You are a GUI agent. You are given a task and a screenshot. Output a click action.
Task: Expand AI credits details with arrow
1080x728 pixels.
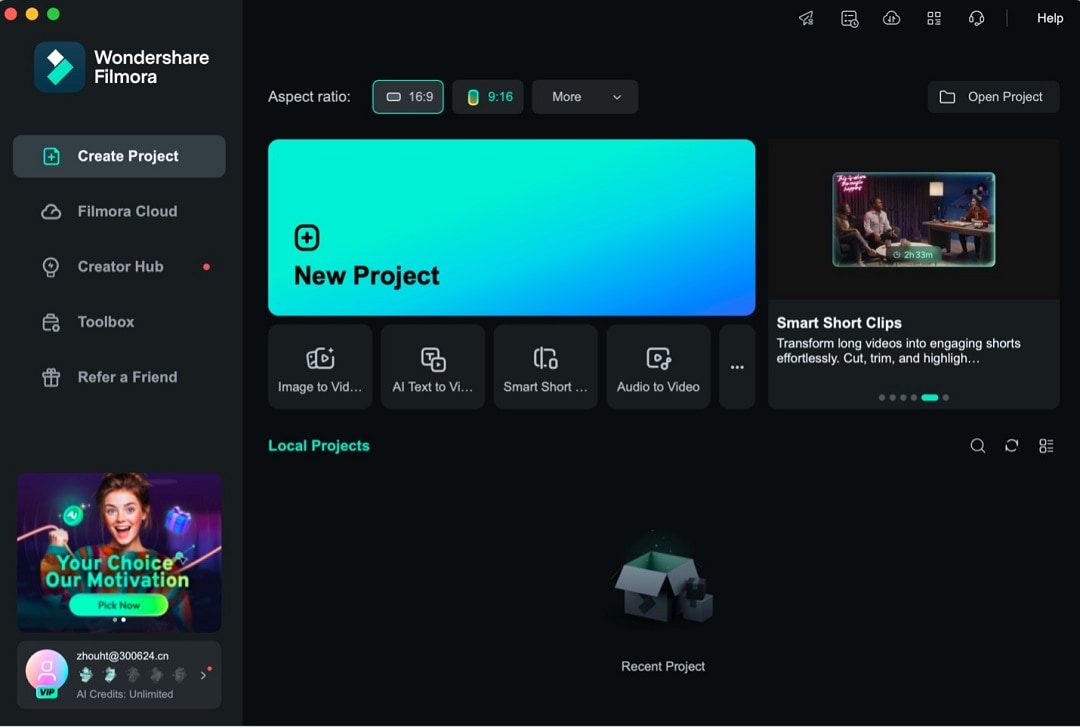coord(204,675)
